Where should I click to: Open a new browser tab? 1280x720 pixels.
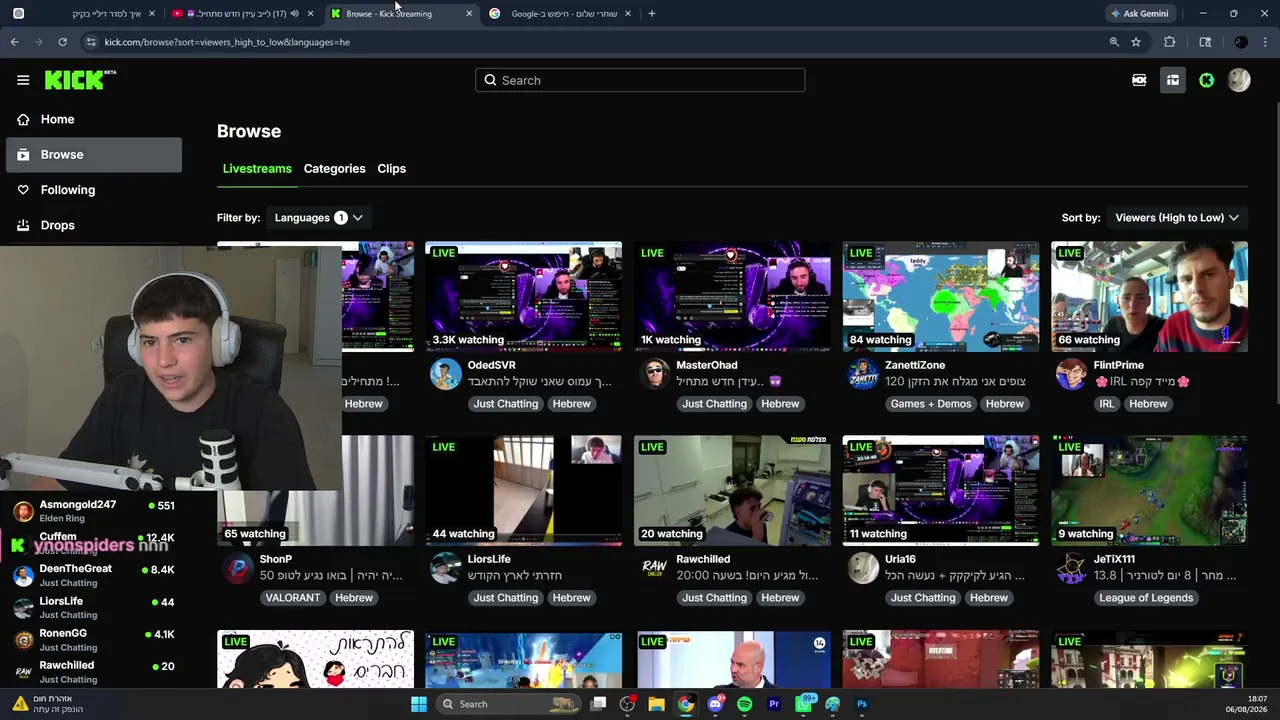coord(652,14)
